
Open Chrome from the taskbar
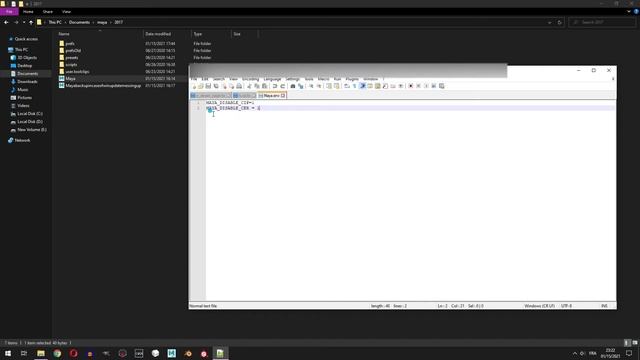click(57, 353)
